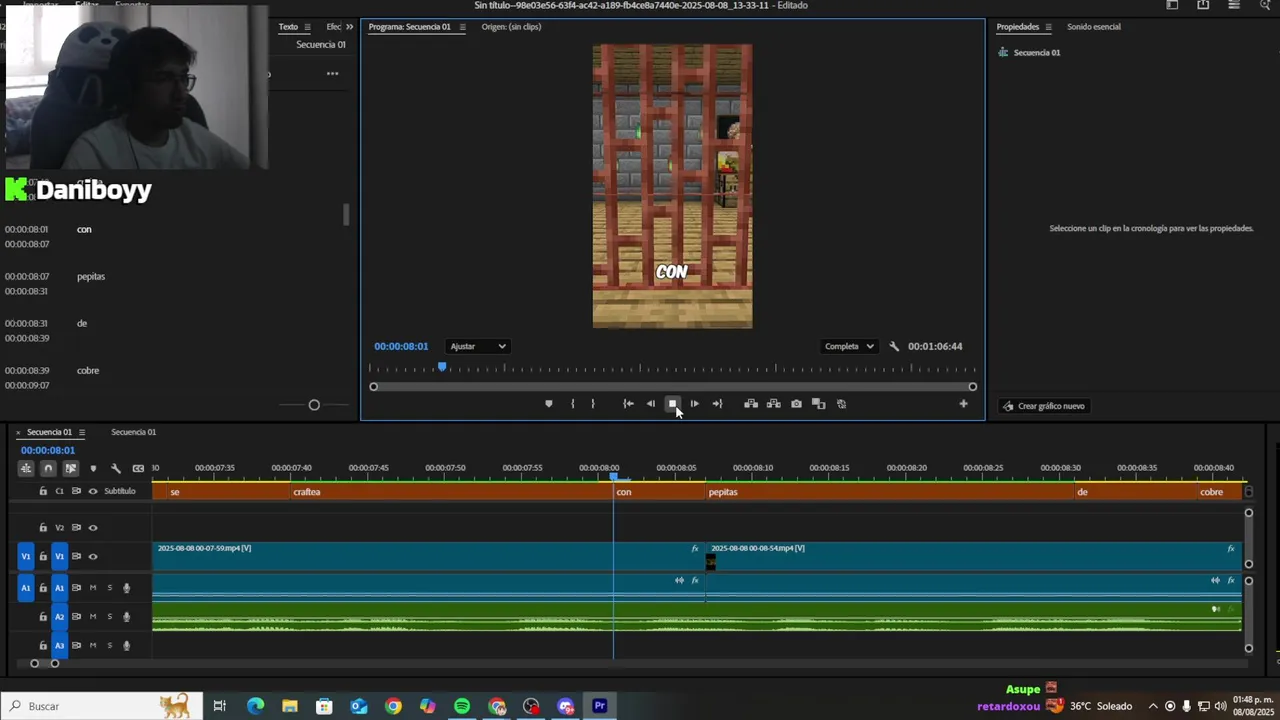Toggle linked selection in the timeline
This screenshot has height=720, width=1280.
pyautogui.click(x=70, y=468)
